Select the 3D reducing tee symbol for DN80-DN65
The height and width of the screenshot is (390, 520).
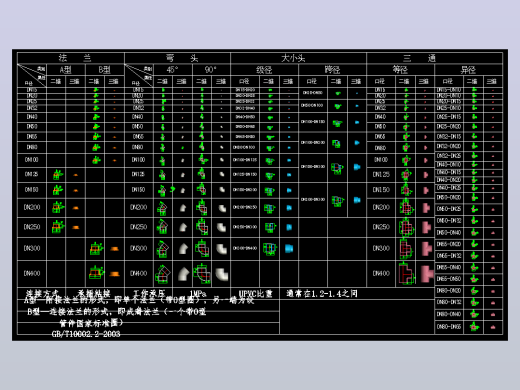pos(493,327)
